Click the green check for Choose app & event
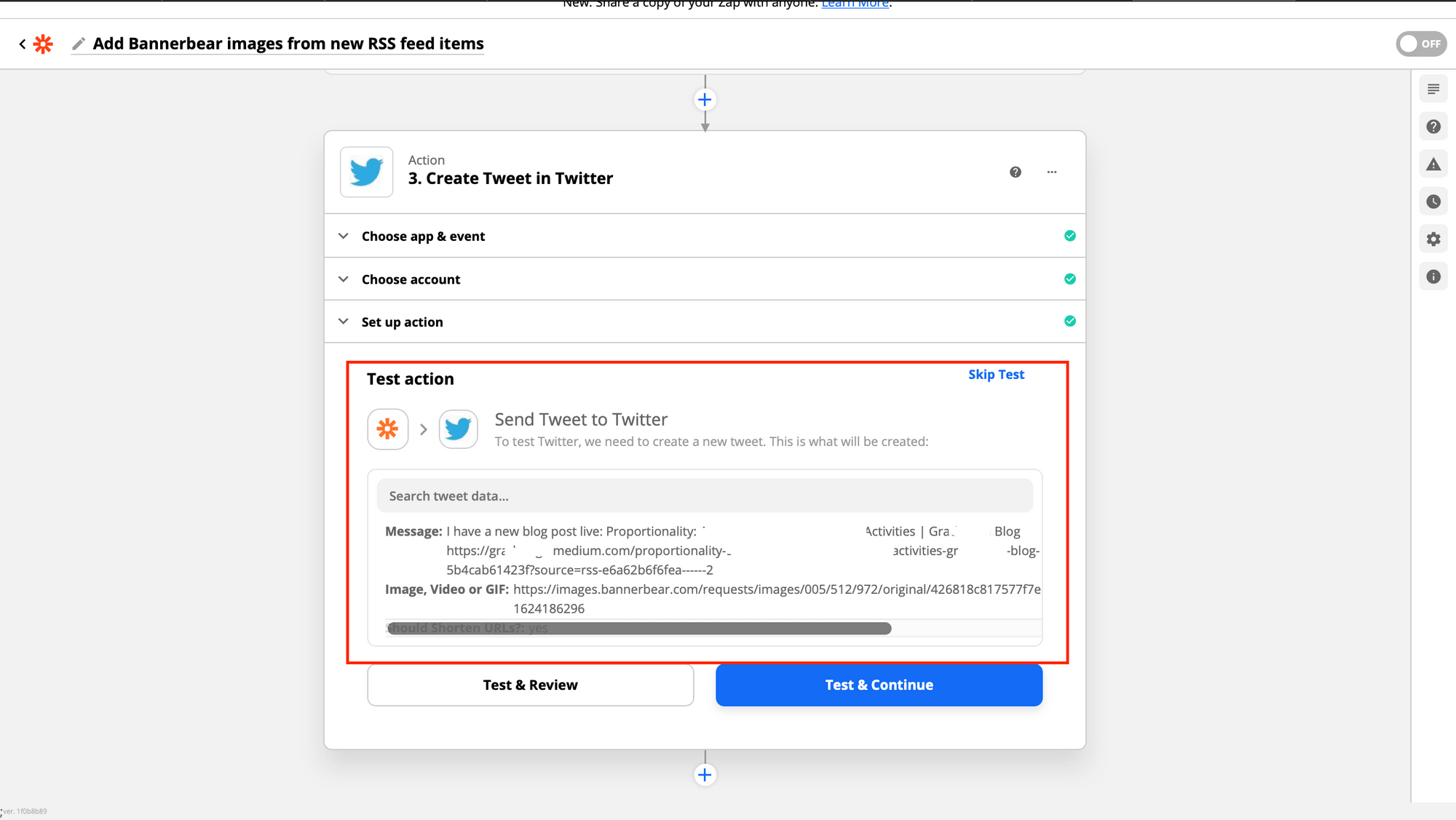Screen dimensions: 1456x820 click(x=1070, y=236)
